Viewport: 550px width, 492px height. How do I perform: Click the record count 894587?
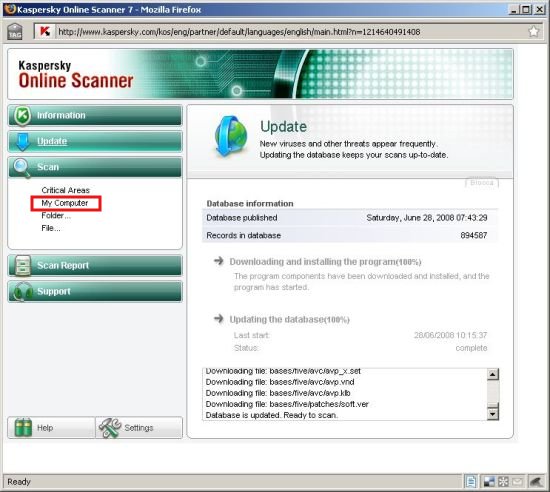[x=474, y=235]
